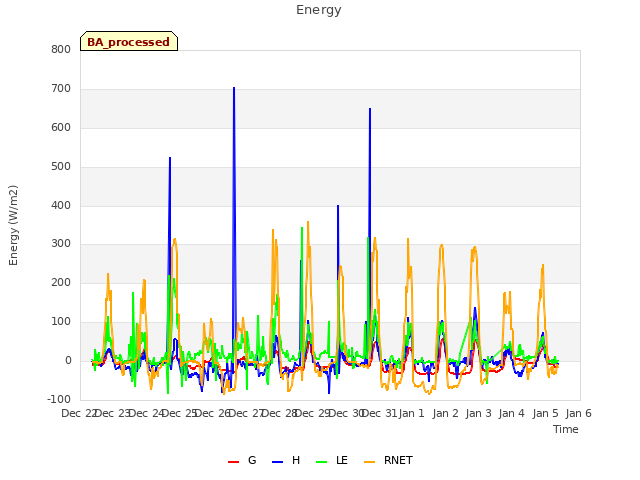
Task: Toggle the H series legend entry
Action: [286, 460]
